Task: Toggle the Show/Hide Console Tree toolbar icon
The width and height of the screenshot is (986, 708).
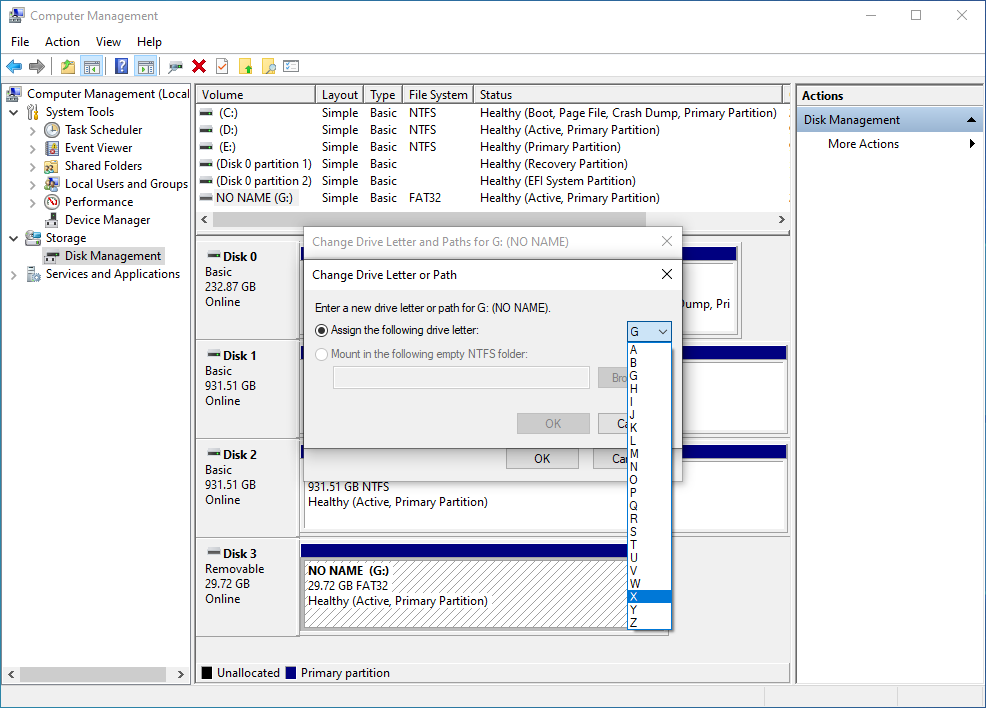Action: (90, 66)
